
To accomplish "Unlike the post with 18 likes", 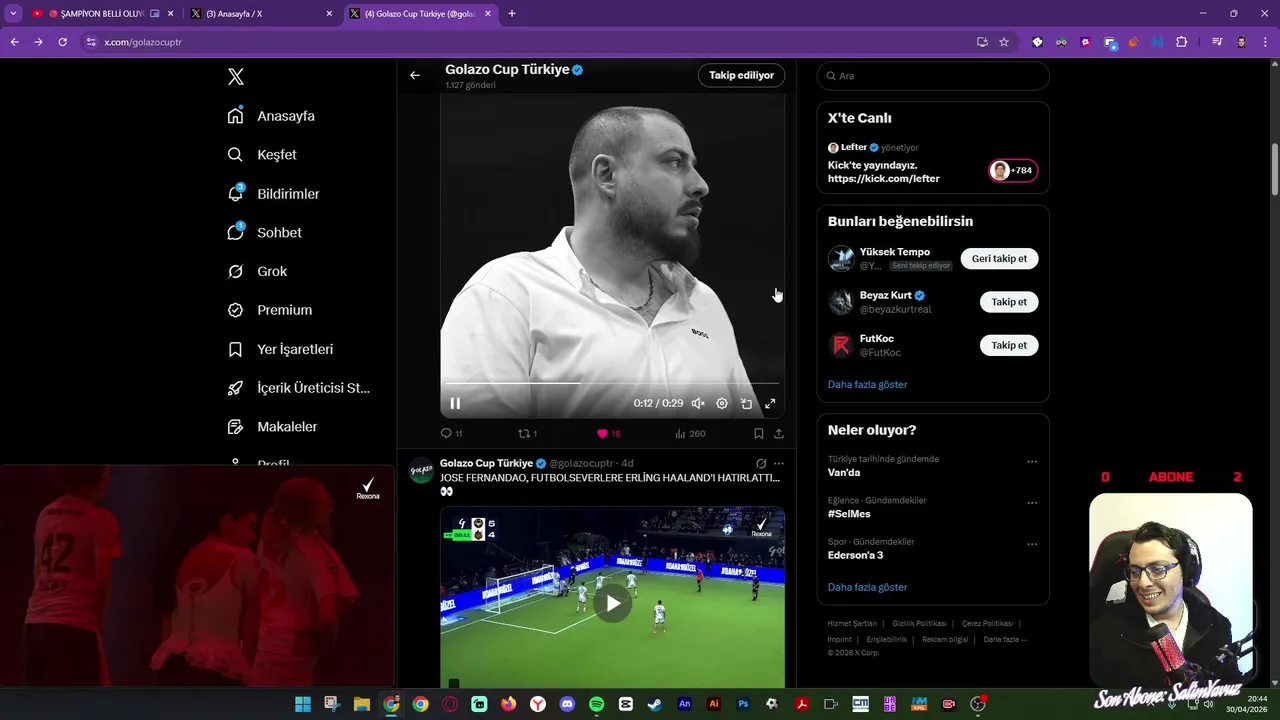I will coord(608,433).
